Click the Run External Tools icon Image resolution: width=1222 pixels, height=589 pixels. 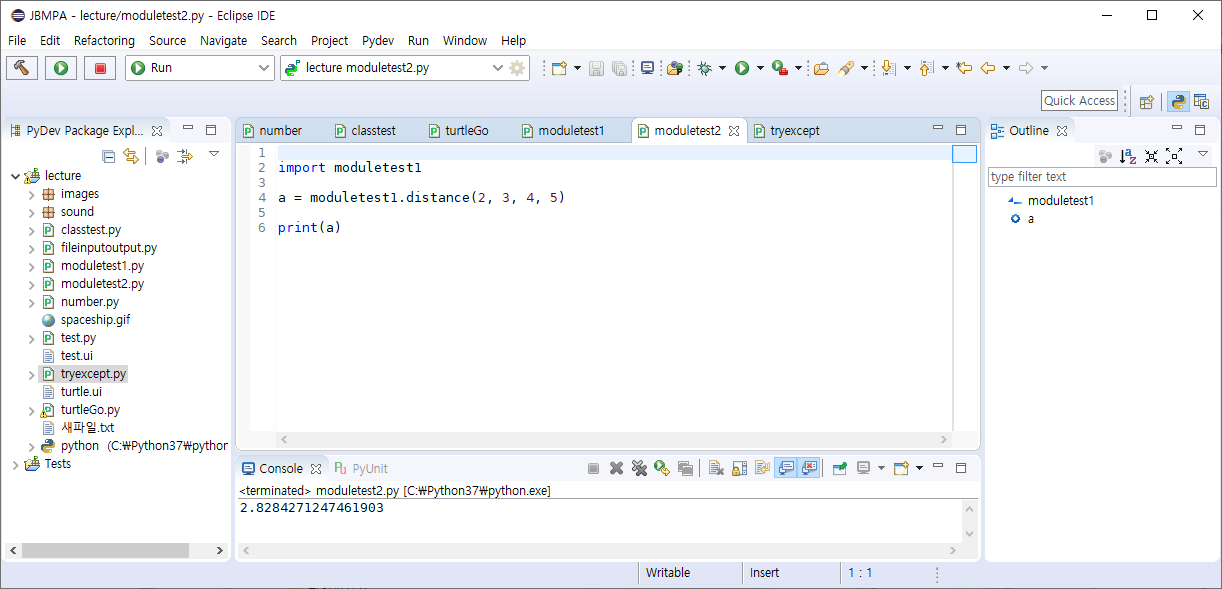780,68
